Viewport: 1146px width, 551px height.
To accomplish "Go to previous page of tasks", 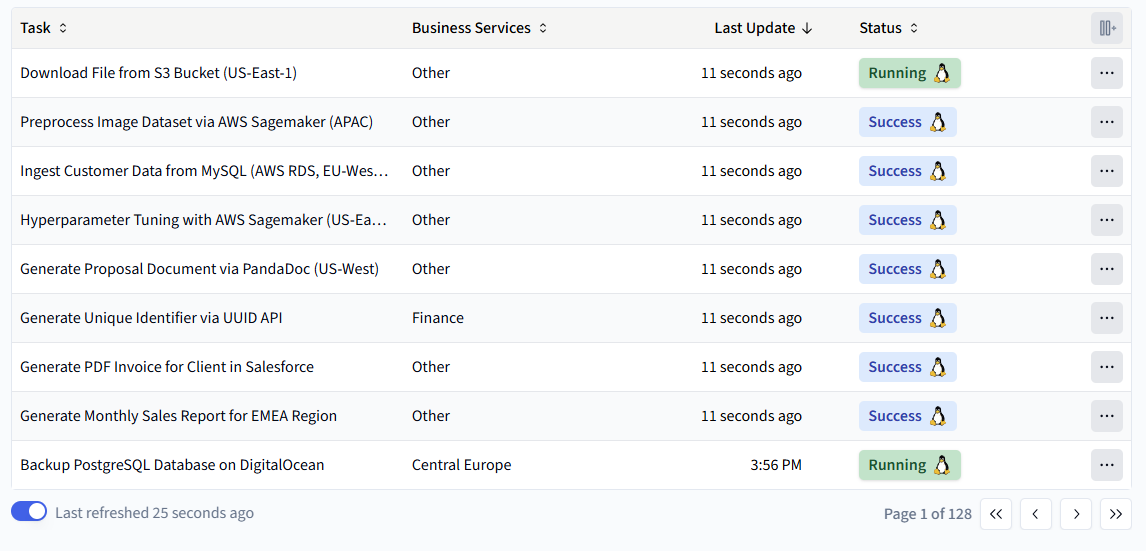I will click(x=1036, y=514).
